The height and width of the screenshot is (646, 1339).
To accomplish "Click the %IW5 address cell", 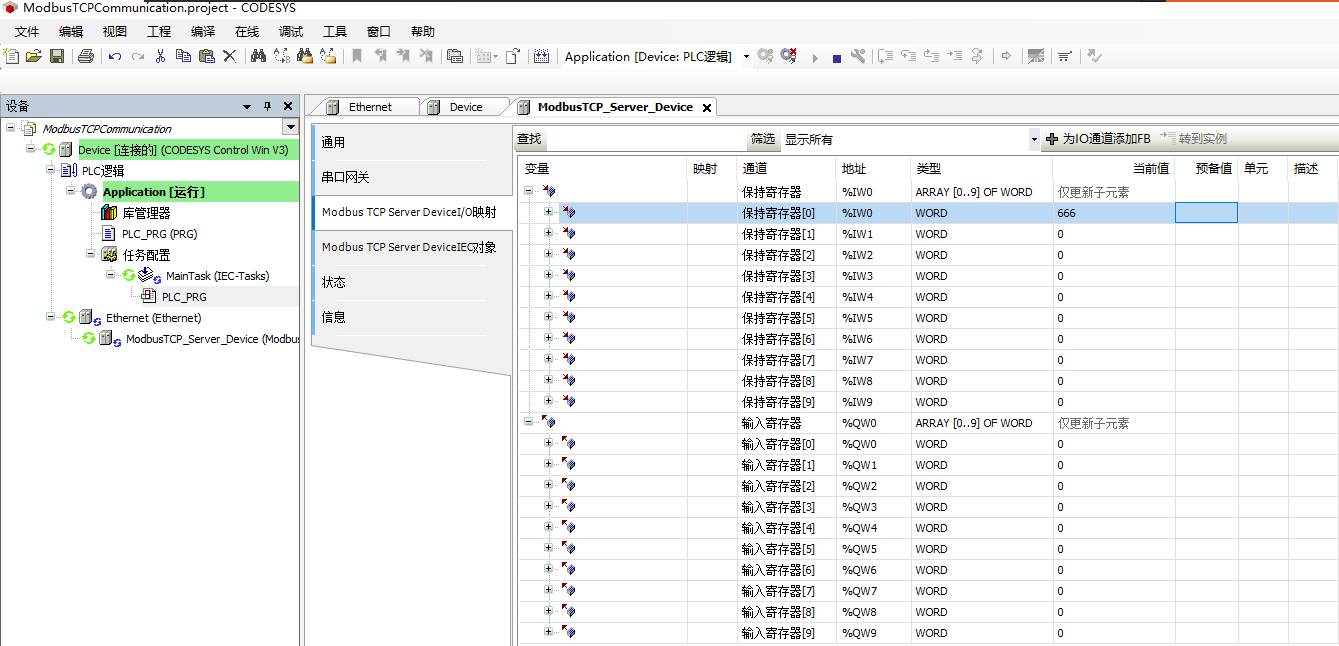I will pyautogui.click(x=874, y=318).
